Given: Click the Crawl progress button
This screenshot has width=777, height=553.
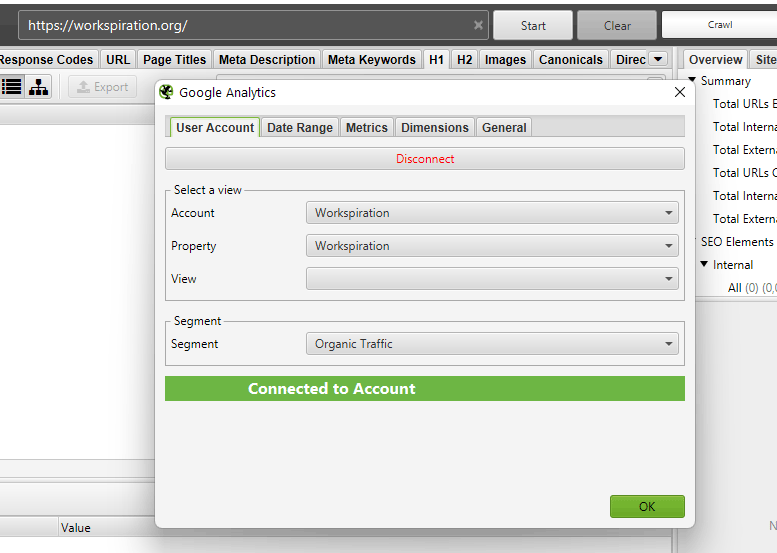Looking at the screenshot, I should point(720,25).
